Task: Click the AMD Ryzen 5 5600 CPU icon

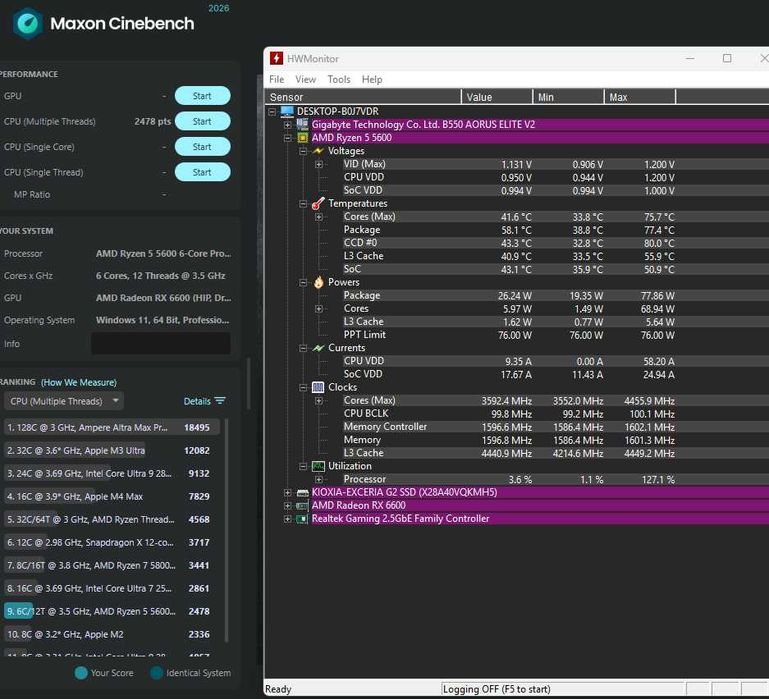Action: tap(303, 138)
